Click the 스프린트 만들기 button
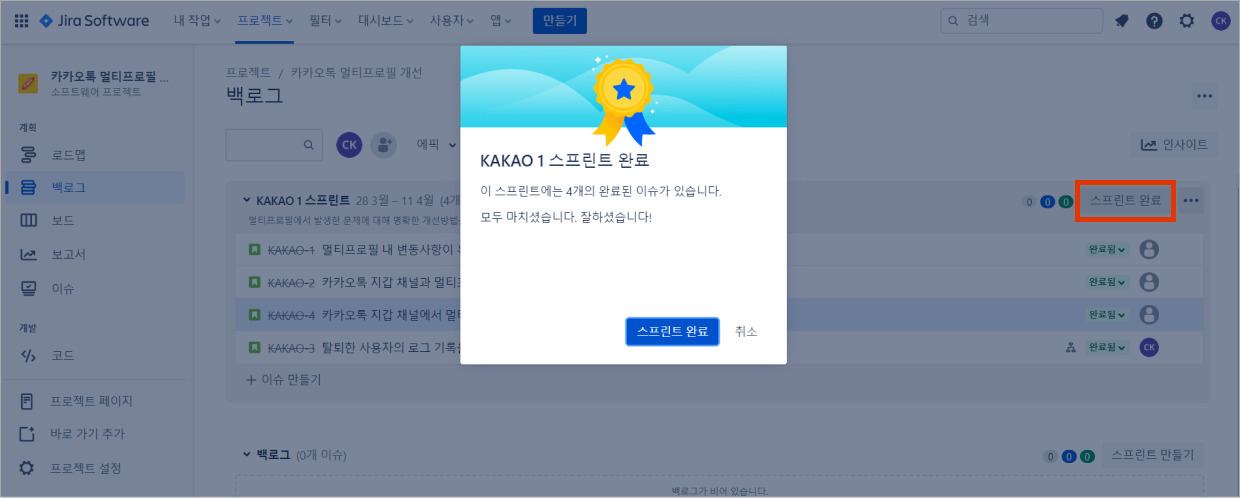The width and height of the screenshot is (1240, 498). [1154, 454]
